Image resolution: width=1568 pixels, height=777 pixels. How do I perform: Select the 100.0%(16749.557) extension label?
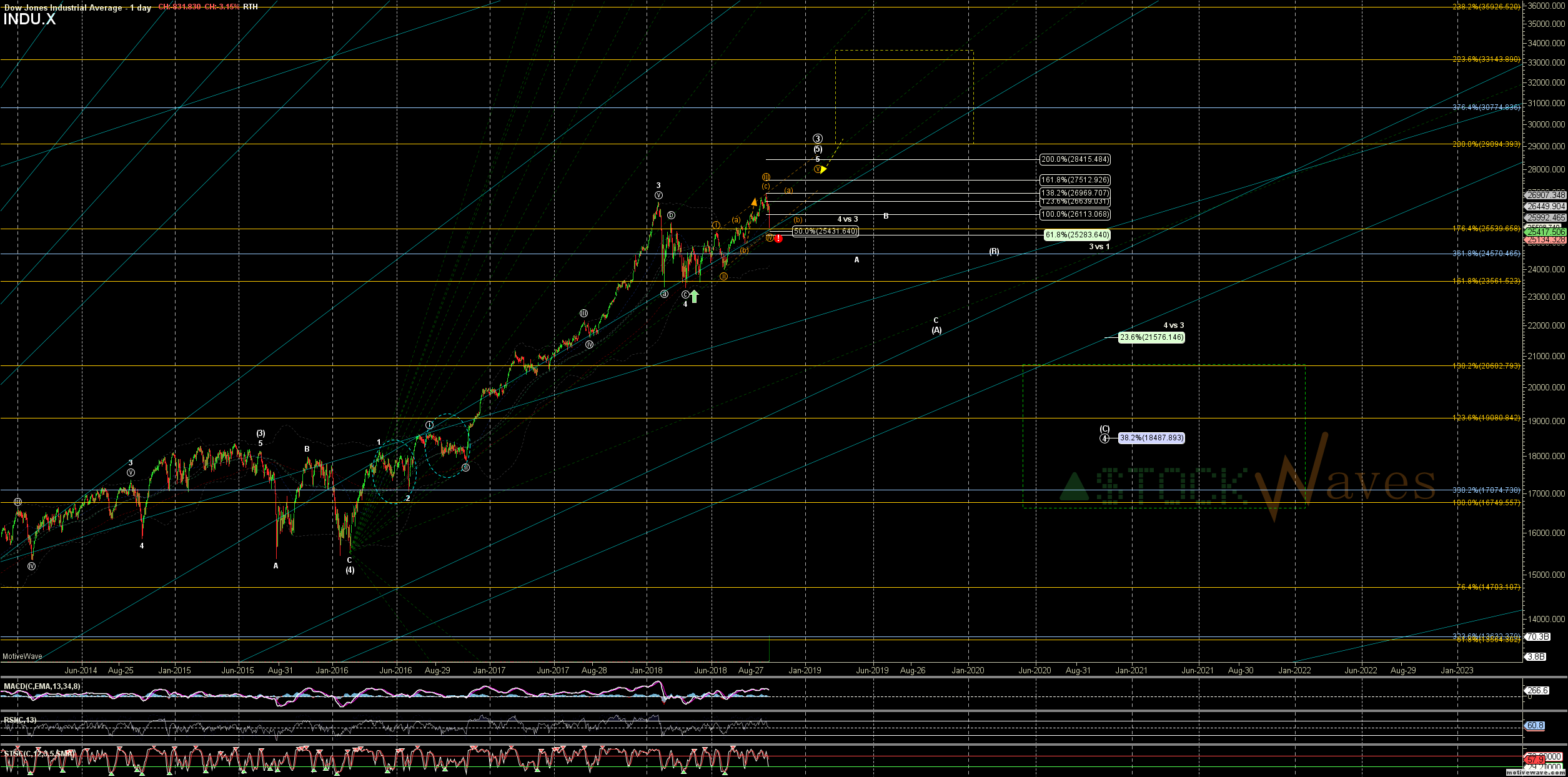click(1486, 503)
